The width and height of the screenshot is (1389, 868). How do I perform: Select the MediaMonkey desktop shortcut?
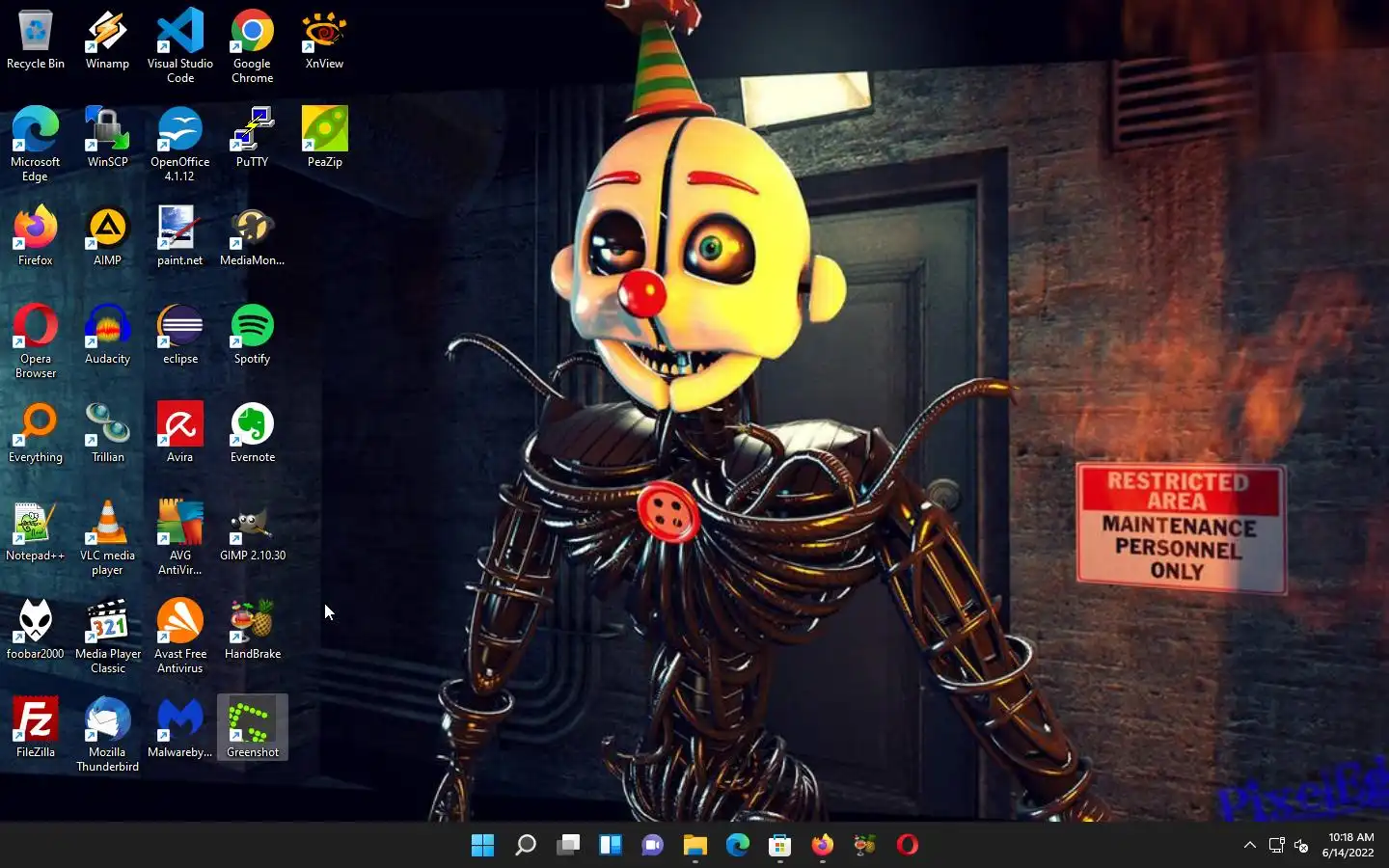253,237
